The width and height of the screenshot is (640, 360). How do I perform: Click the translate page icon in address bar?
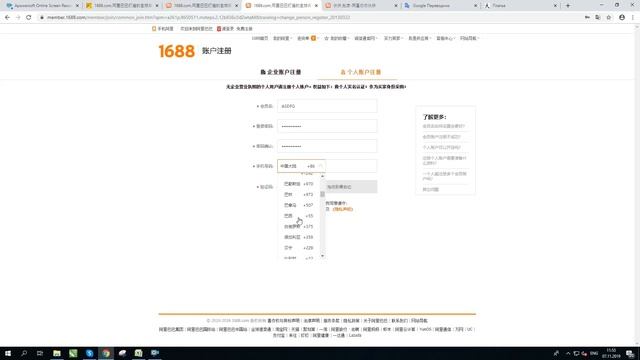[598, 18]
